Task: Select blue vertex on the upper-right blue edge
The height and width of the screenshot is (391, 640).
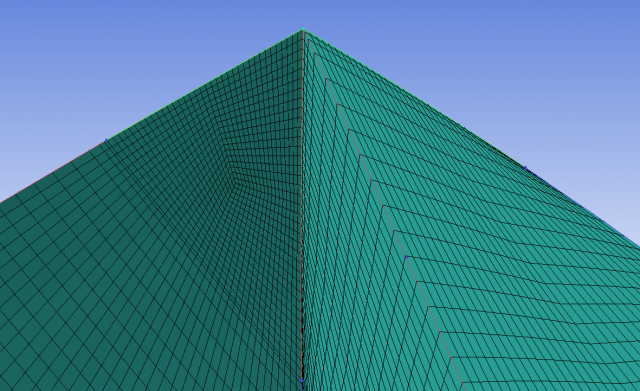Action: 526,167
